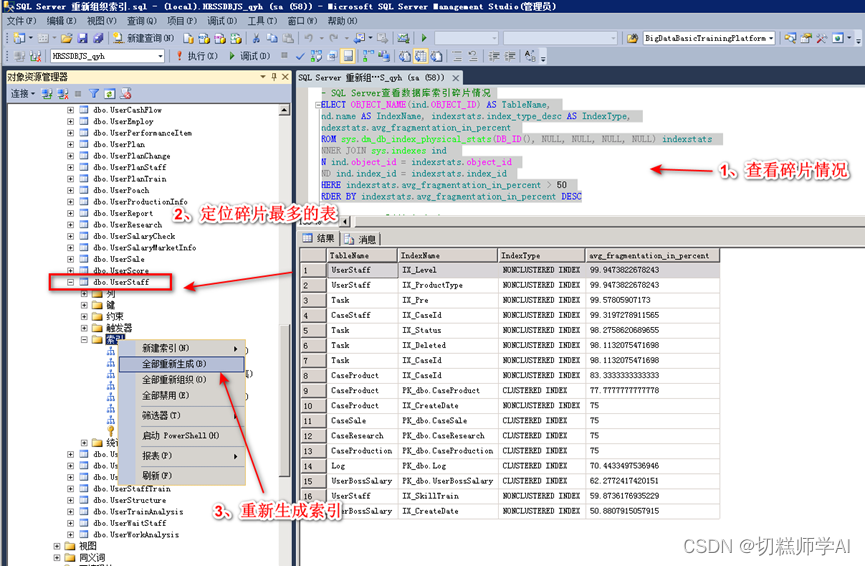Image resolution: width=865 pixels, height=566 pixels.
Task: Click Object Explorer scrollbar up arrow
Action: (x=284, y=110)
